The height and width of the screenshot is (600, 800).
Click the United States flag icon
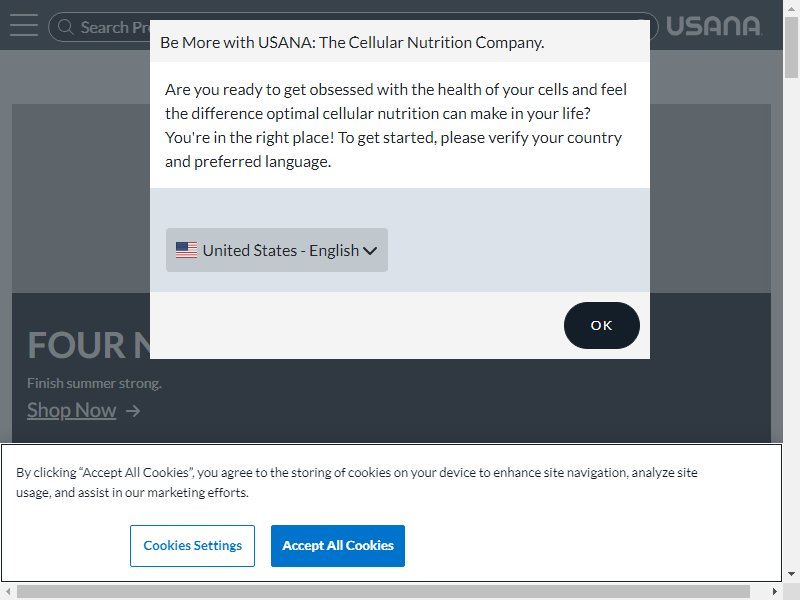[x=186, y=250]
